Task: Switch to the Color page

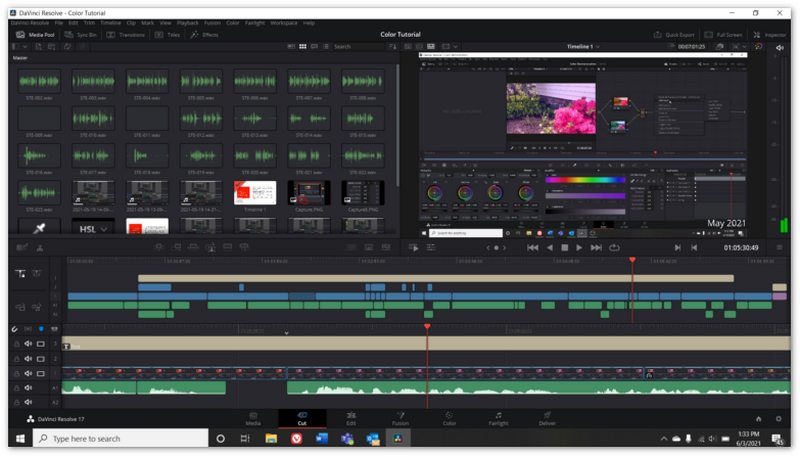Action: click(x=449, y=419)
